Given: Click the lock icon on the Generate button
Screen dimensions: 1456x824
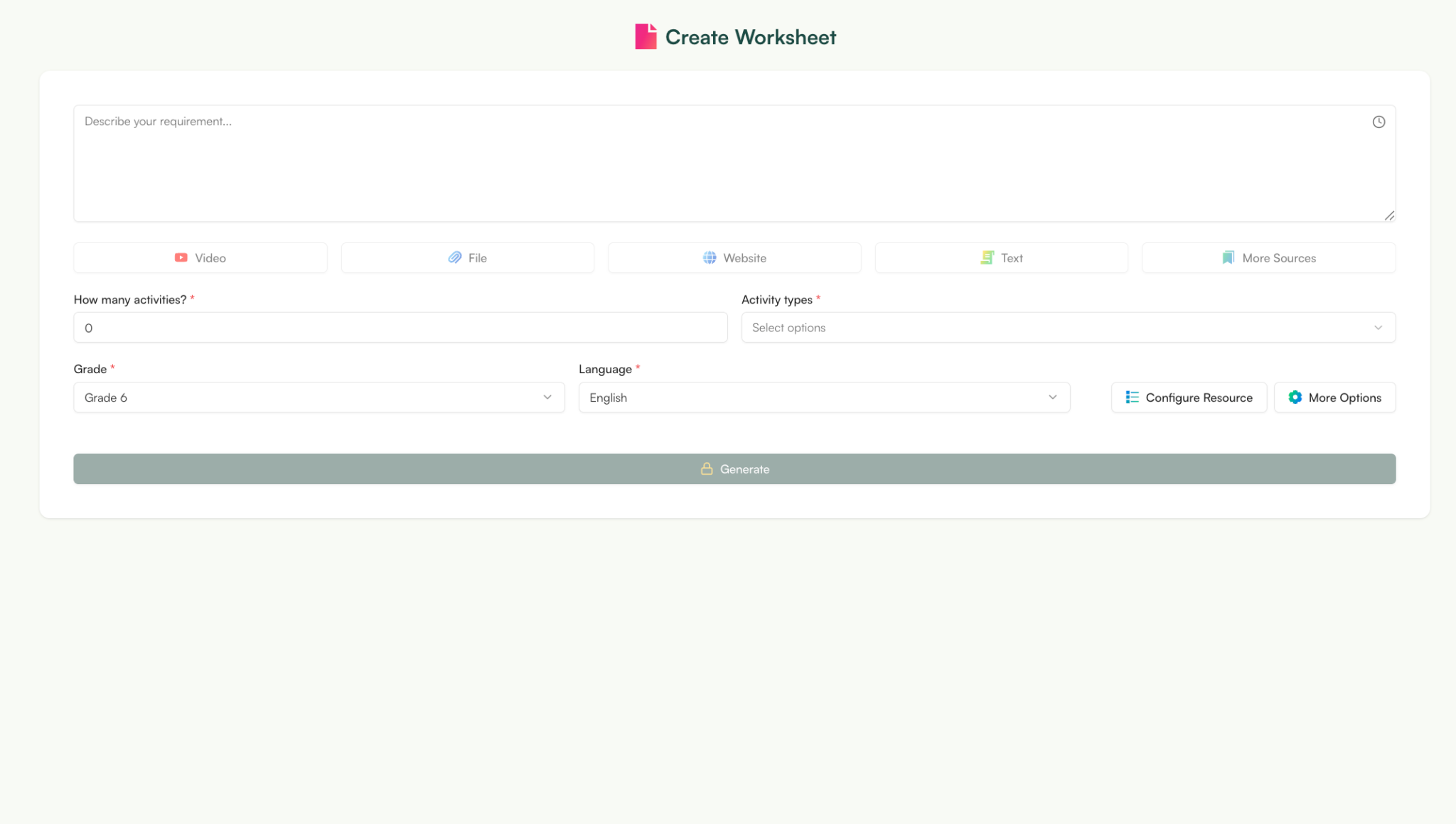Looking at the screenshot, I should point(706,469).
